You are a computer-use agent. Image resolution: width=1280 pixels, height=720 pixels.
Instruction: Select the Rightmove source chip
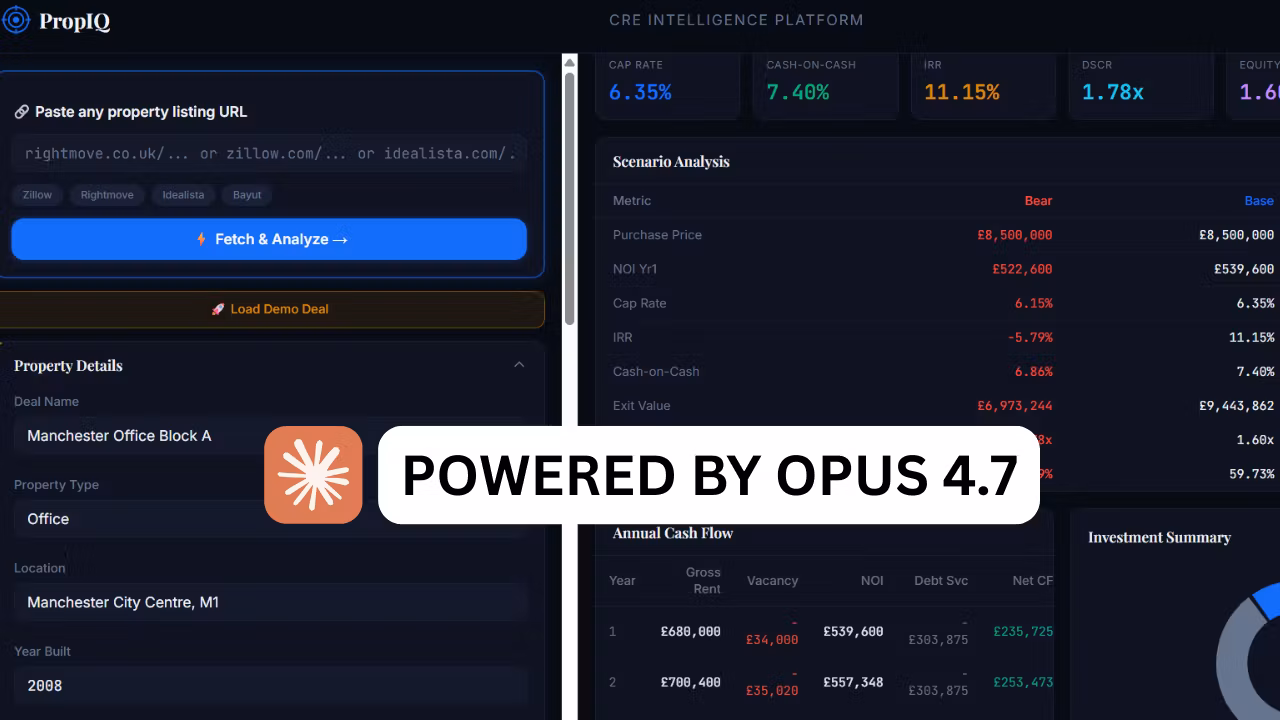coord(107,195)
